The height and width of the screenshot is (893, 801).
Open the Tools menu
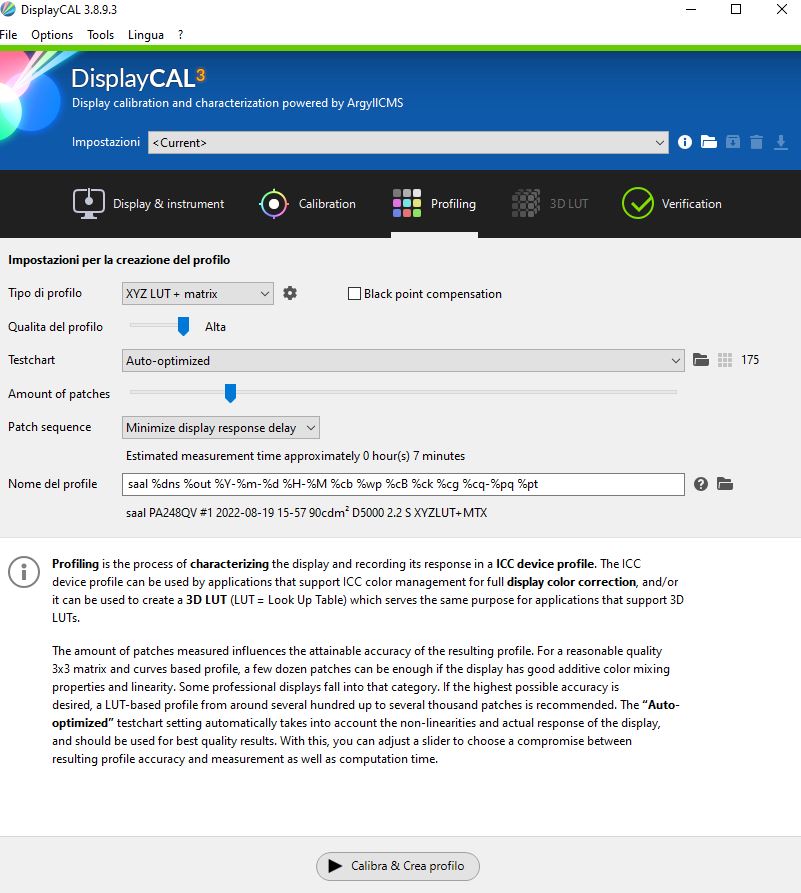[101, 35]
